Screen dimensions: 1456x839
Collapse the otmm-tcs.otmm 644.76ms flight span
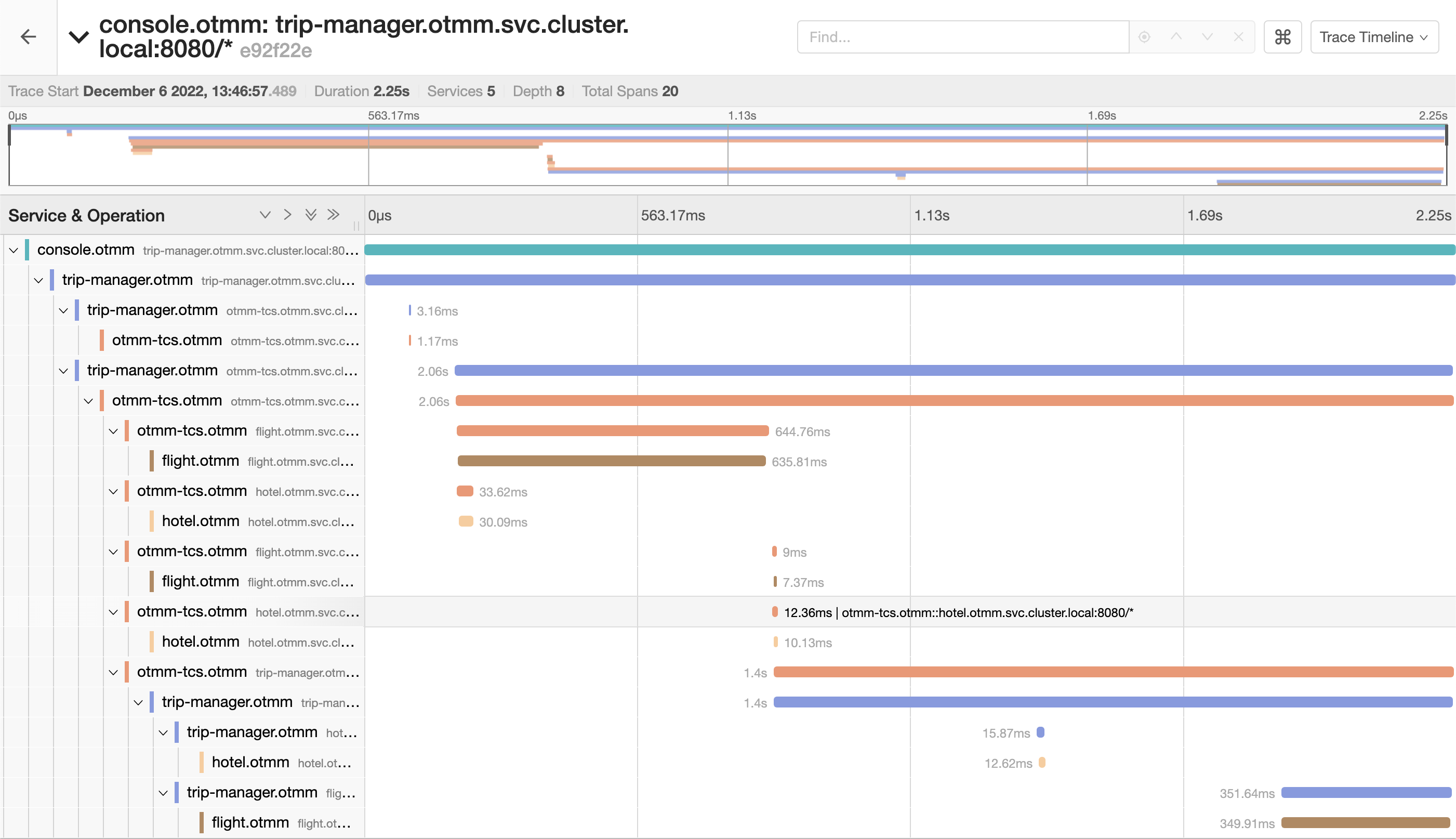[x=113, y=431]
